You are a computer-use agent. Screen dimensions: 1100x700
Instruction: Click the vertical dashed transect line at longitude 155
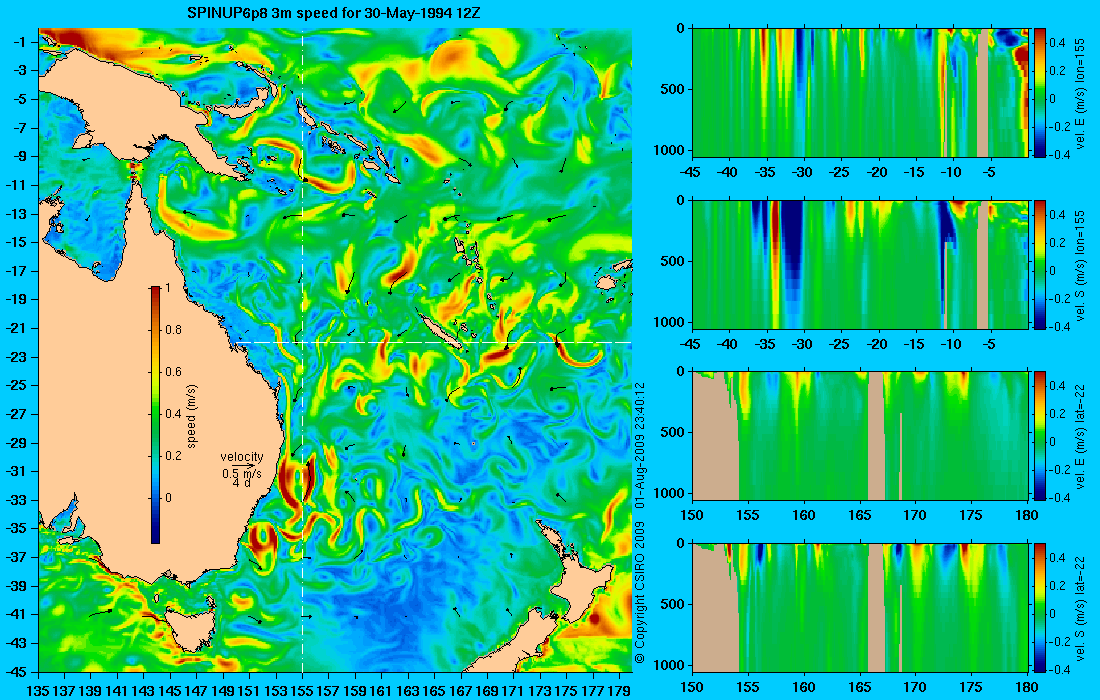point(302,350)
